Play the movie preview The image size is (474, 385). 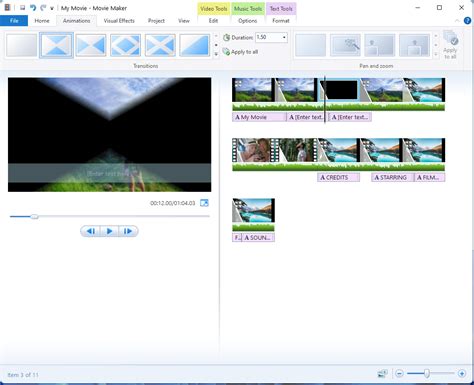point(109,231)
